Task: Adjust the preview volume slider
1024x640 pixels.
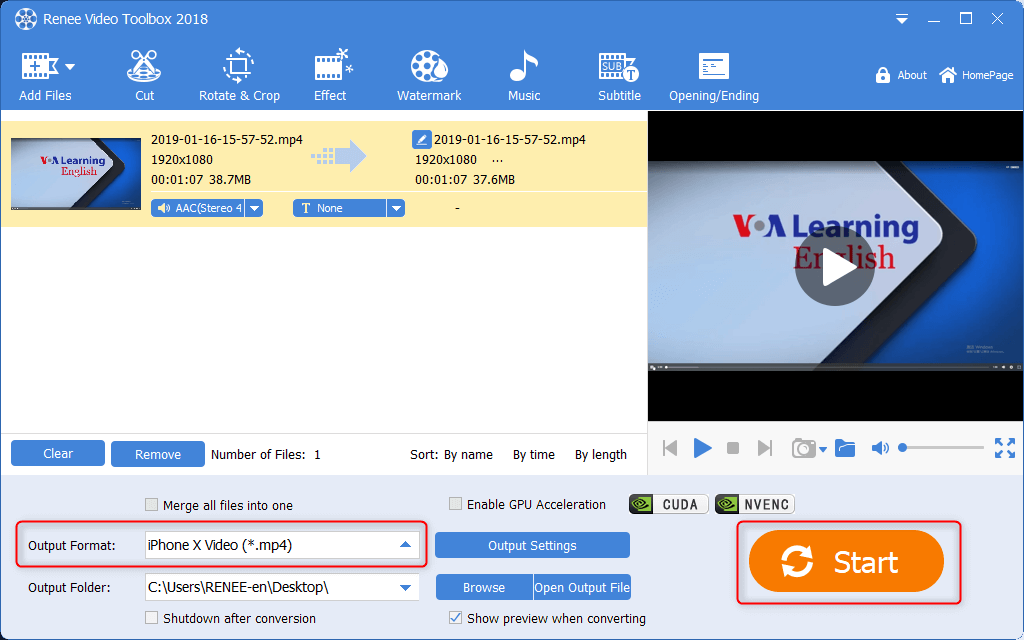Action: pyautogui.click(x=940, y=448)
